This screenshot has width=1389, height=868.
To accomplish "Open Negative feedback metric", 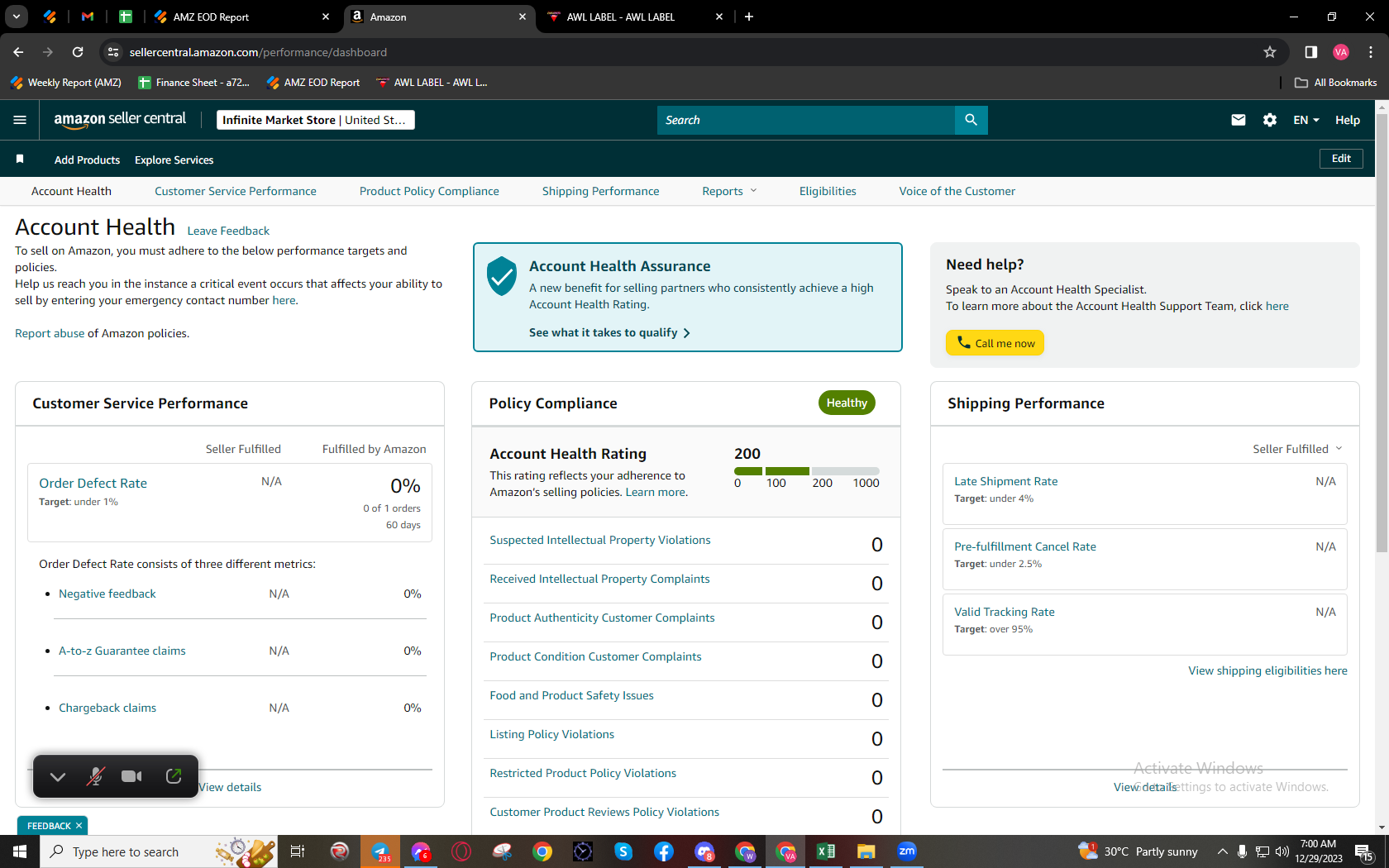I will pos(107,594).
